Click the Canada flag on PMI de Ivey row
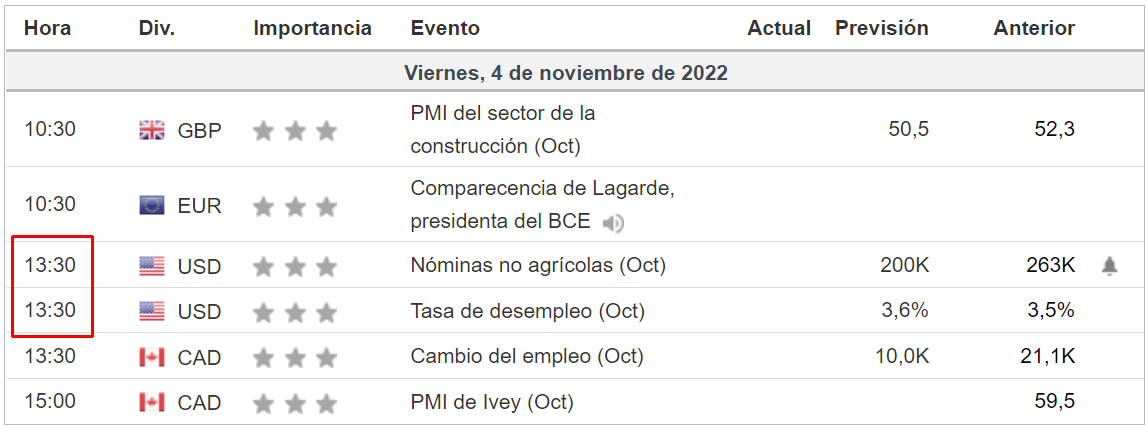Image resolution: width=1148 pixels, height=440 pixels. coord(152,403)
